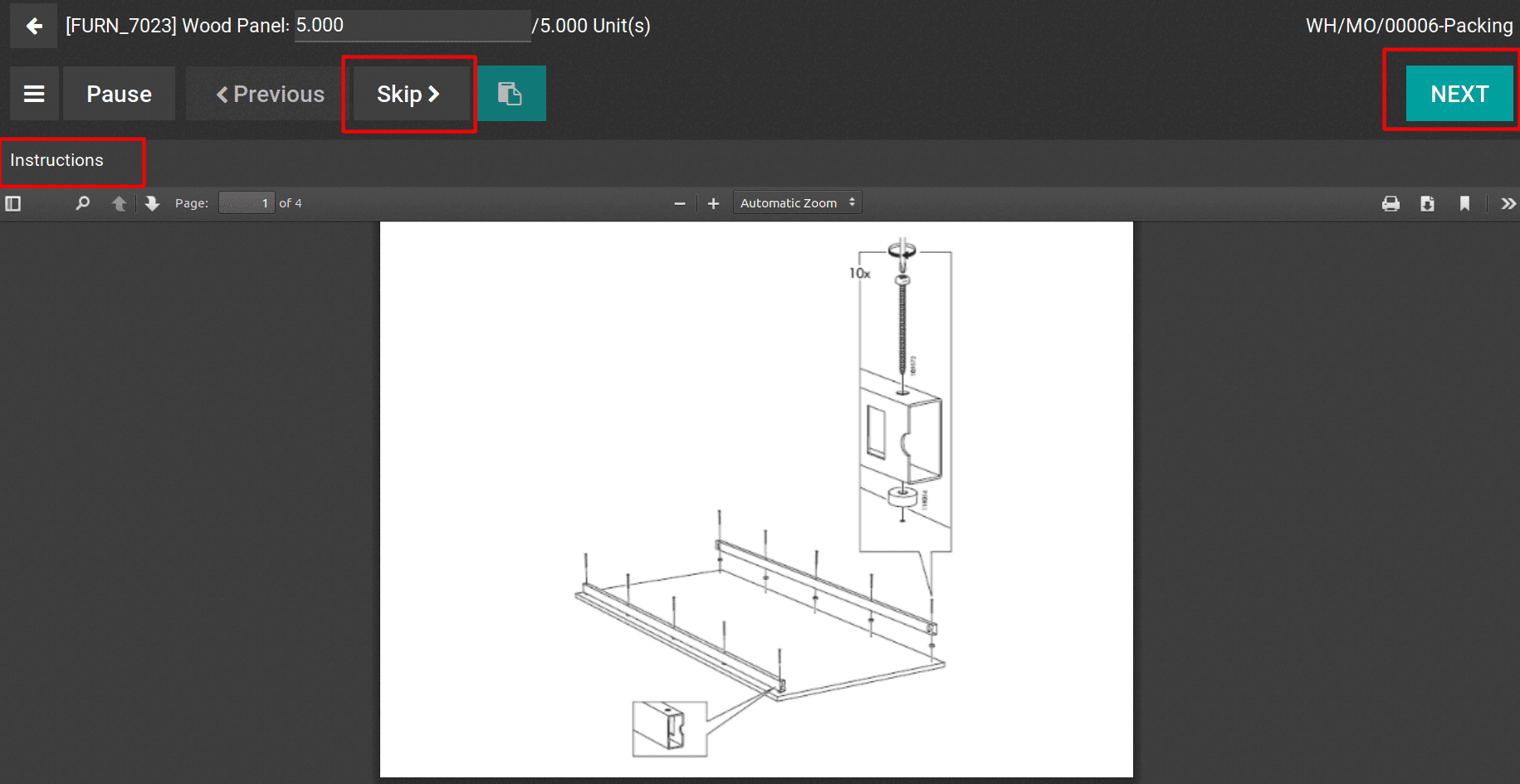Click the /5.000 Unit(s) text

click(x=591, y=26)
